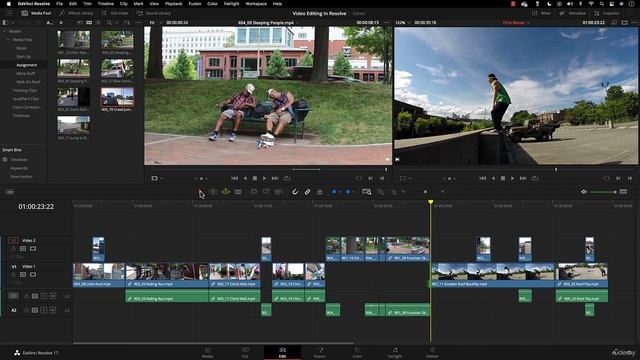
Task: Select the Blade Edit Mode tool
Action: pyautogui.click(x=238, y=192)
